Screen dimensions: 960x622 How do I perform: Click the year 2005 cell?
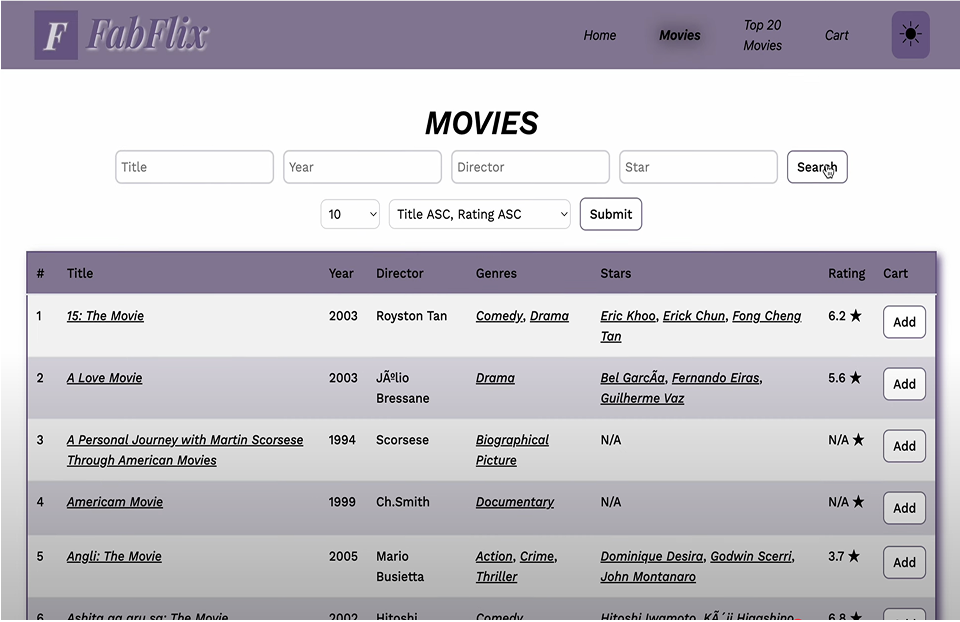click(x=343, y=556)
